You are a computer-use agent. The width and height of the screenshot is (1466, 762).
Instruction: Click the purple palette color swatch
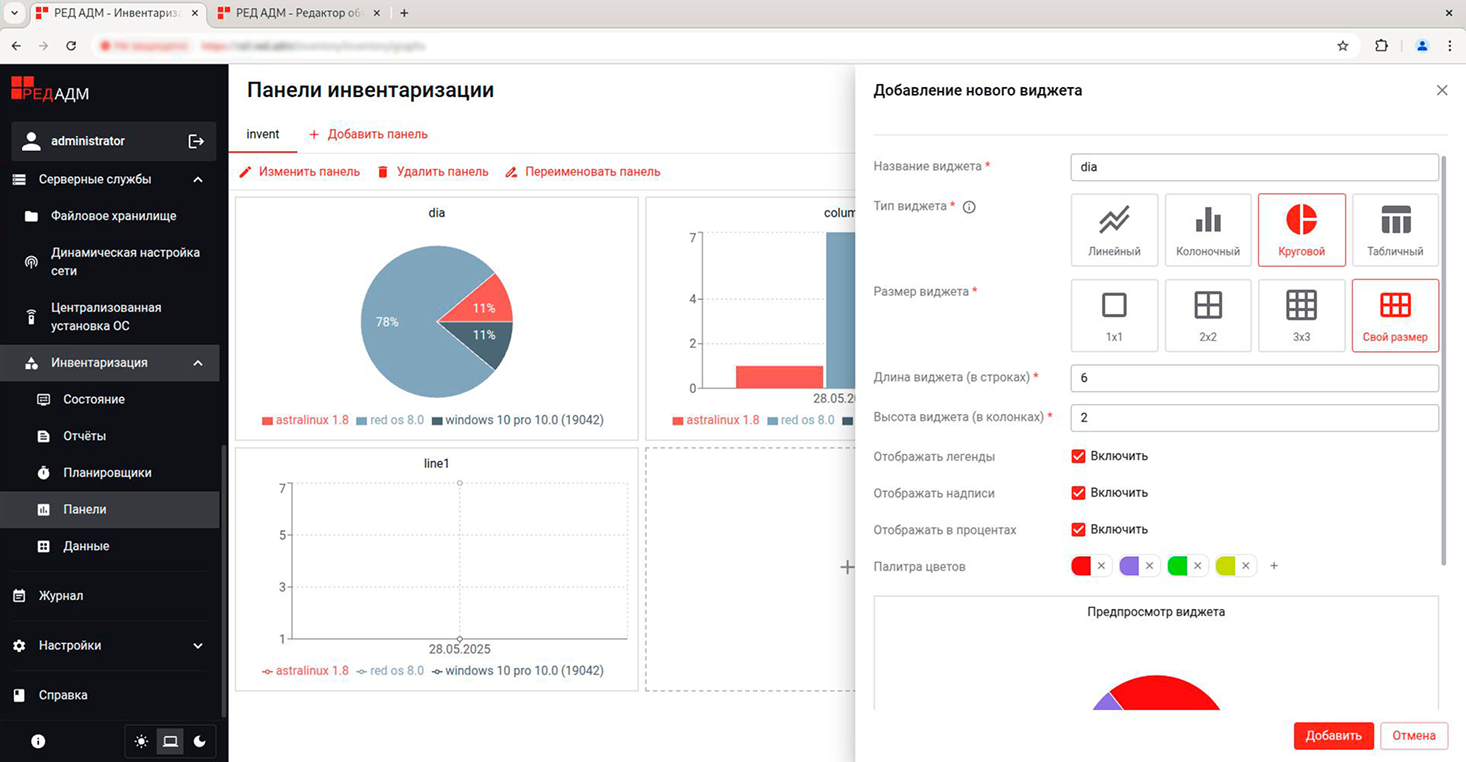[x=1129, y=566]
